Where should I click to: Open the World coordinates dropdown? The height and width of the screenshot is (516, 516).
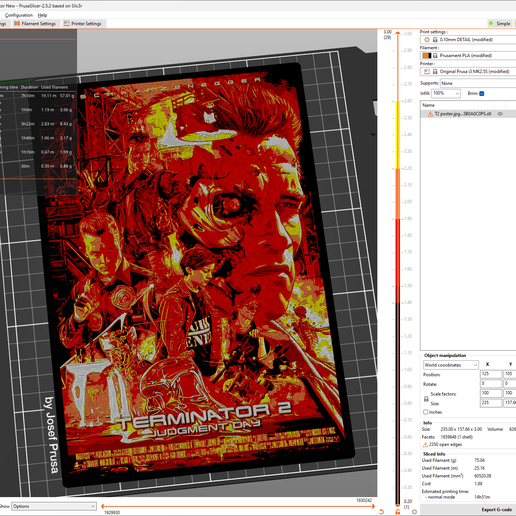[x=451, y=365]
